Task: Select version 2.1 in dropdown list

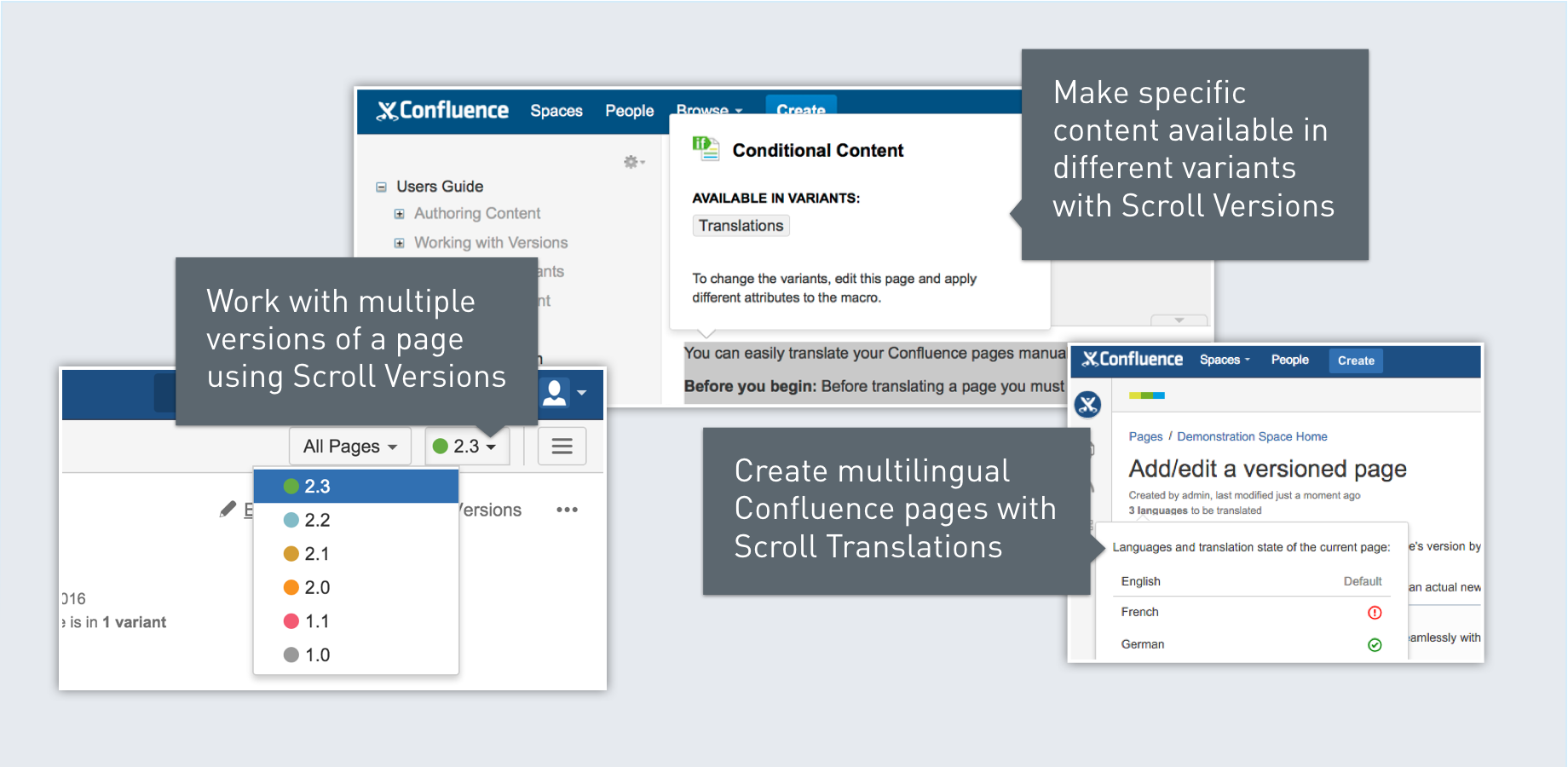Action: [356, 554]
